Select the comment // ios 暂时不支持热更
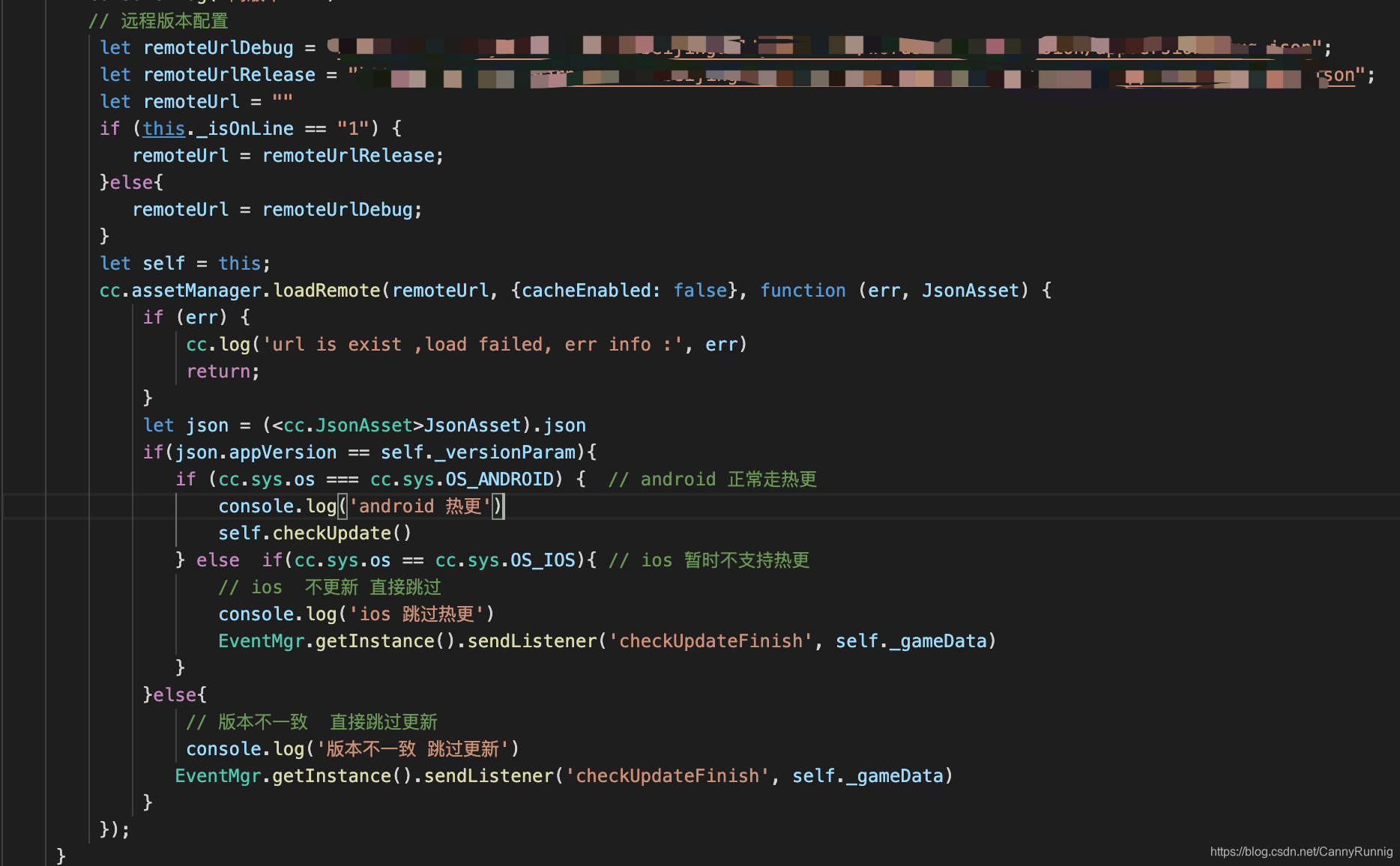1400x866 pixels. [708, 560]
